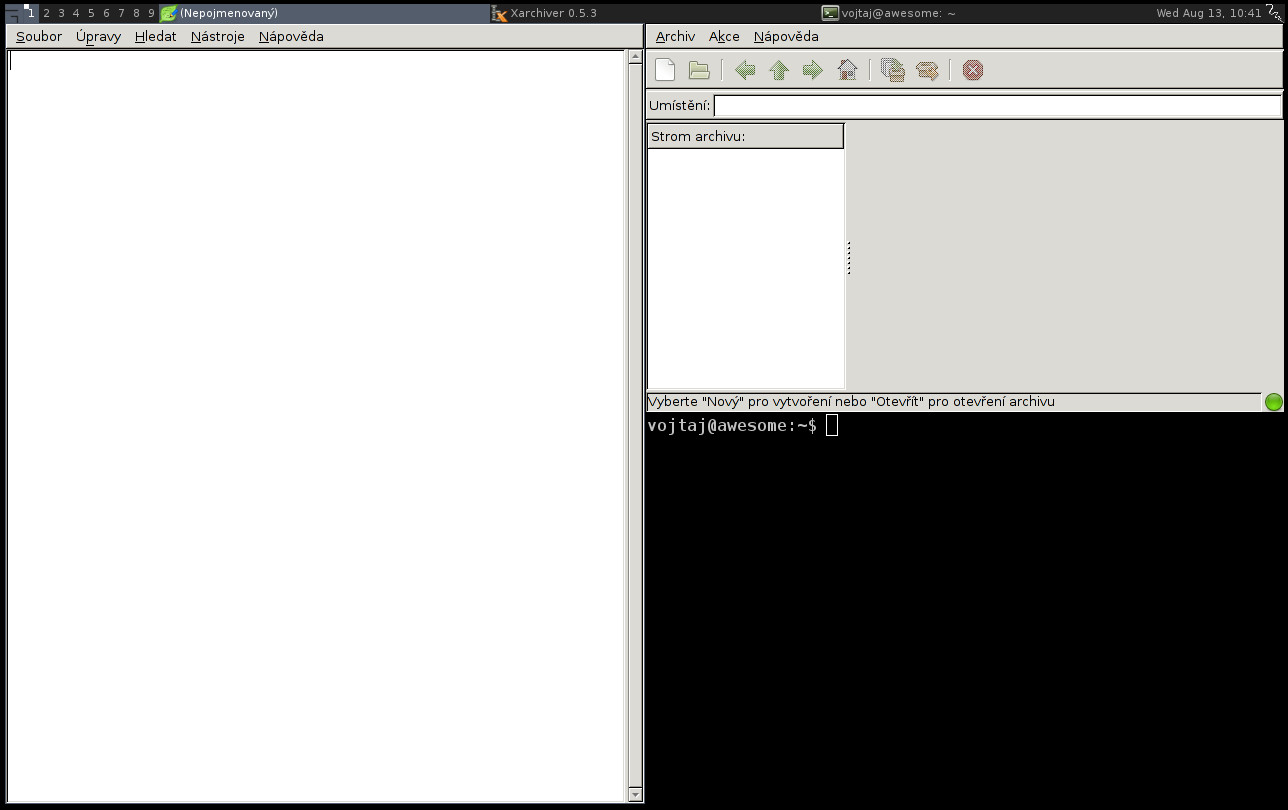Switch to vojtaj@awesome terminal in tasklist
1288x810 pixels.
(x=985, y=13)
